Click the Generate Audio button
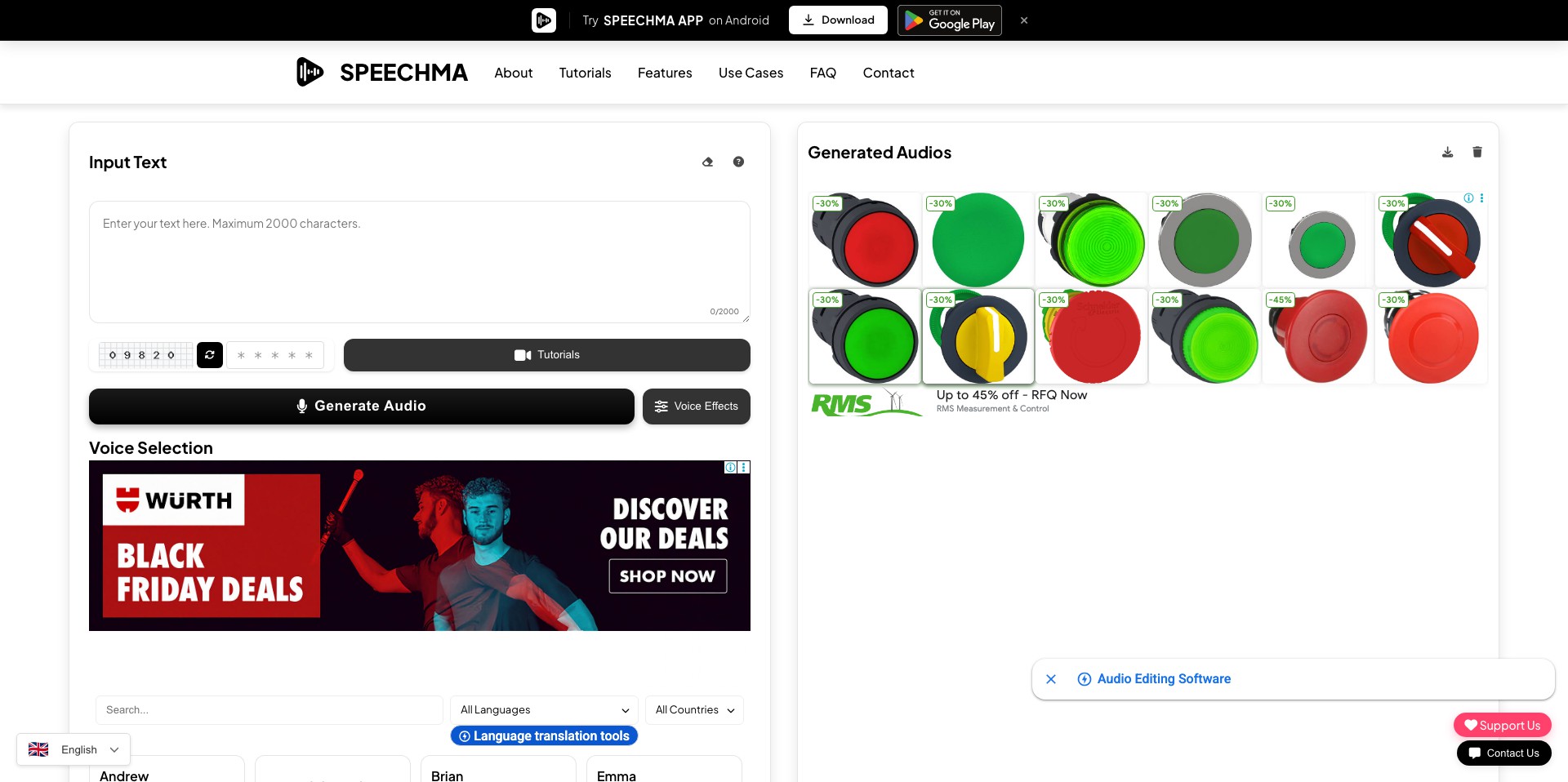This screenshot has height=782, width=1568. click(362, 407)
